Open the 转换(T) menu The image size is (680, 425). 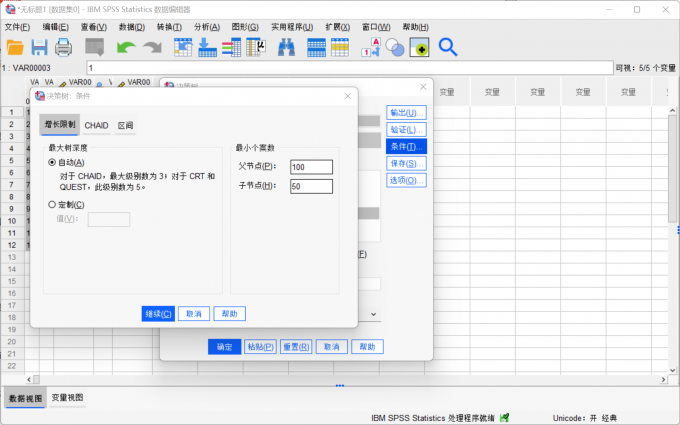[169, 27]
